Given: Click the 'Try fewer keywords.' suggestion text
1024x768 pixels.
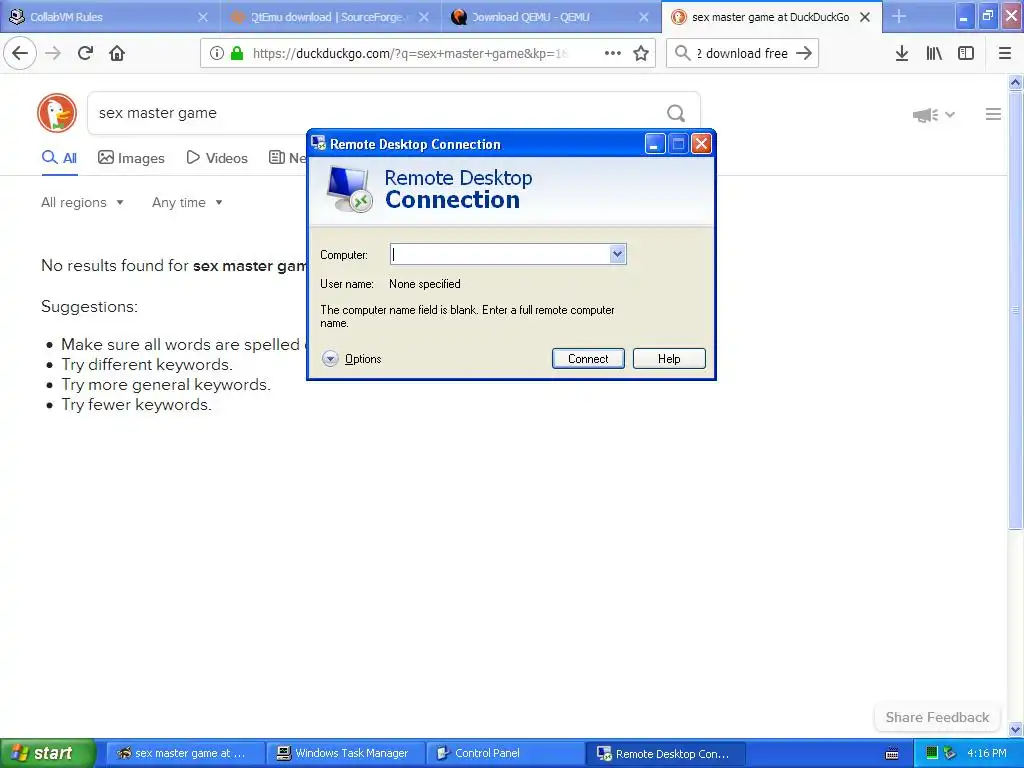Looking at the screenshot, I should [136, 405].
